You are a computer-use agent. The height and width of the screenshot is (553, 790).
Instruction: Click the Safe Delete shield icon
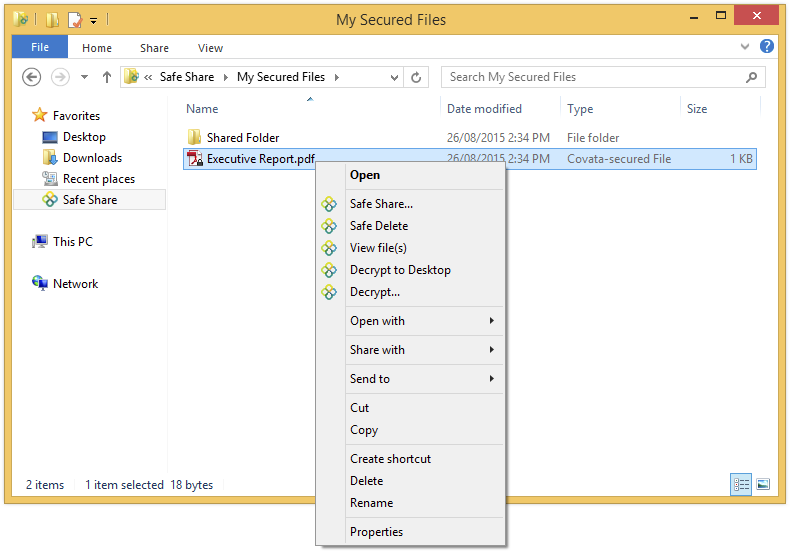(329, 226)
